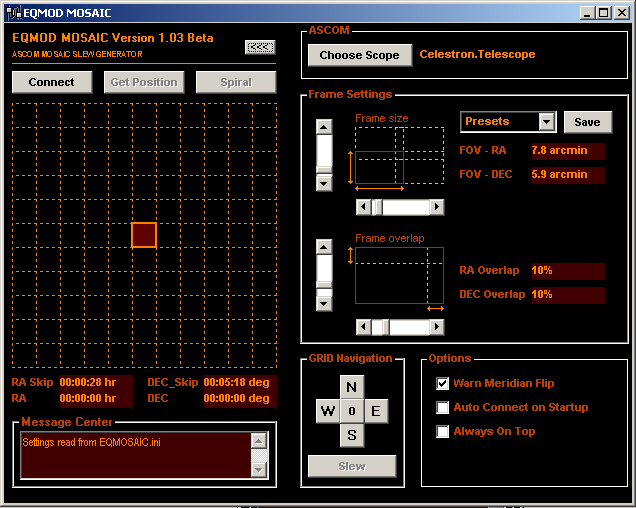
Task: Enable Always On Top option
Action: [443, 431]
